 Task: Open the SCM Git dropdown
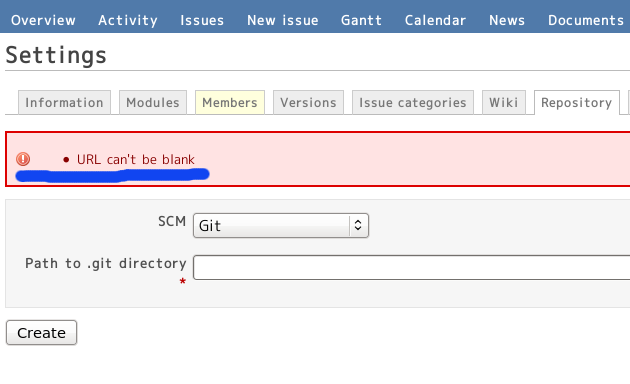coord(280,226)
